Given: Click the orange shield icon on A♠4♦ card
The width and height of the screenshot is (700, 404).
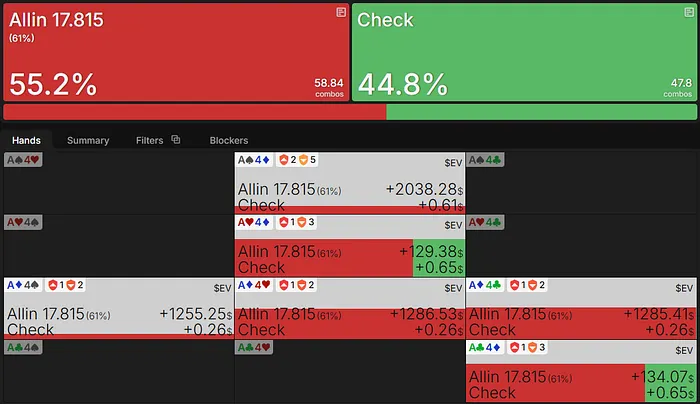Looking at the screenshot, I should tap(303, 160).
